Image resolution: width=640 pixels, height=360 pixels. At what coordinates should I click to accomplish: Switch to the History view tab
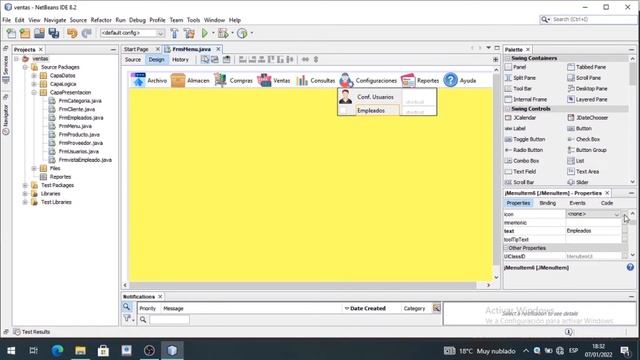[x=180, y=60]
